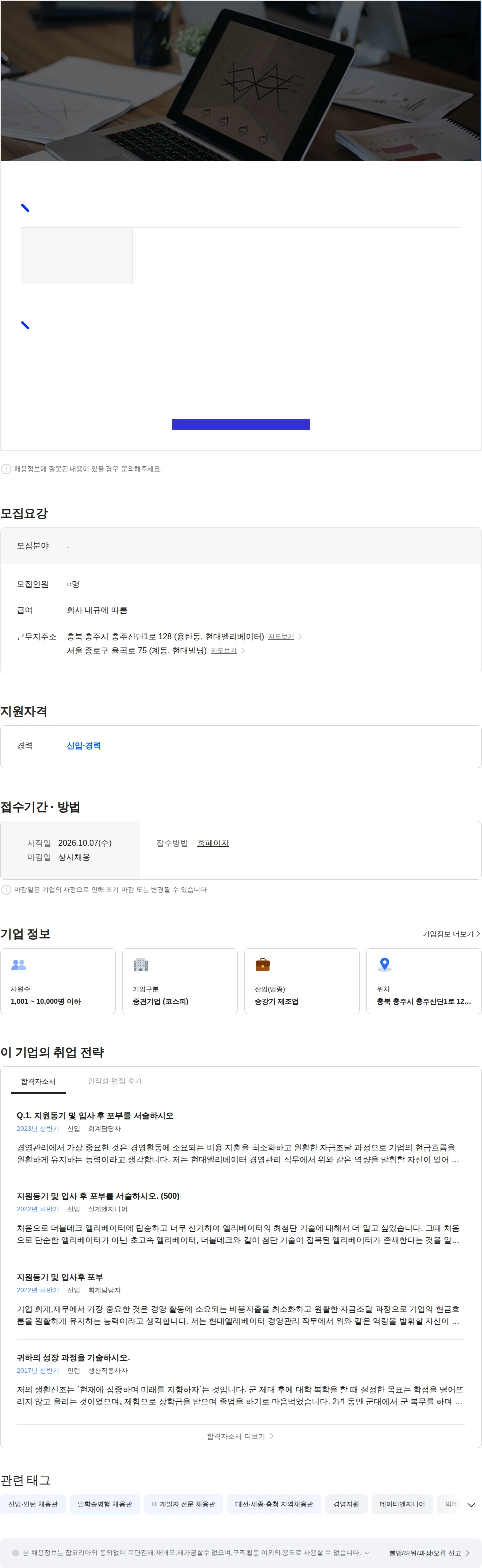Image resolution: width=482 pixels, height=1568 pixels.
Task: Open 지도보기 for the 충북 충주시 address
Action: point(281,636)
